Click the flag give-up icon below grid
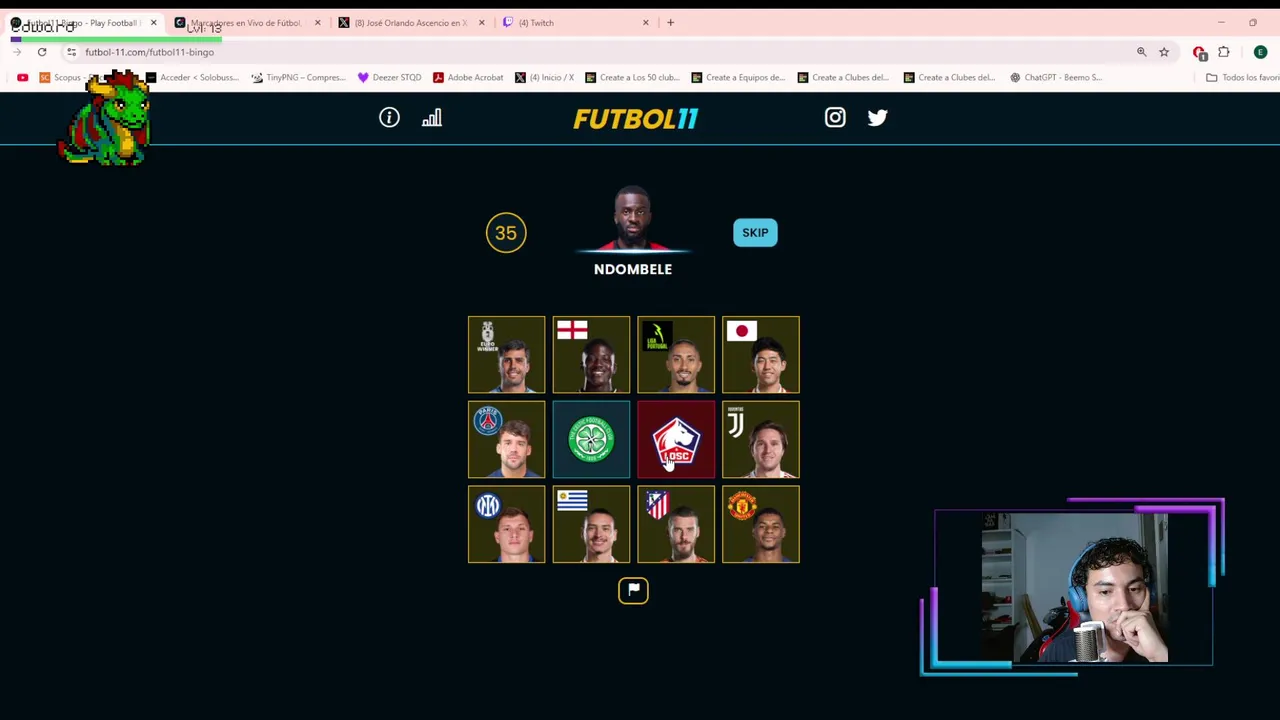Screen dimensions: 1280x720 click(x=633, y=590)
